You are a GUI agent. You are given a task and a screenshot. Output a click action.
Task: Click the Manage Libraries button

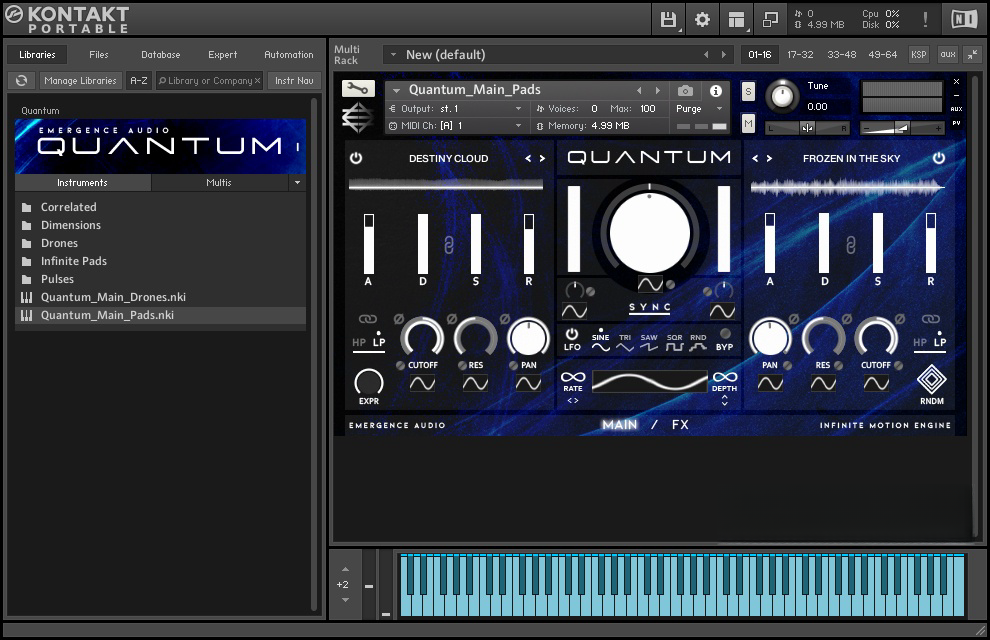(80, 81)
